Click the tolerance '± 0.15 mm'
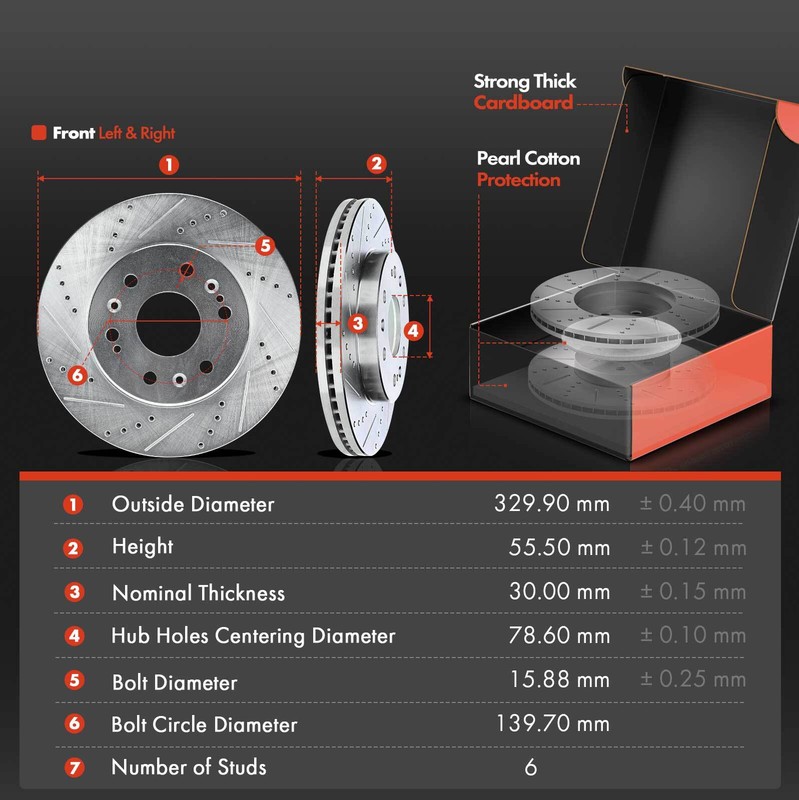799x800 pixels. click(693, 591)
